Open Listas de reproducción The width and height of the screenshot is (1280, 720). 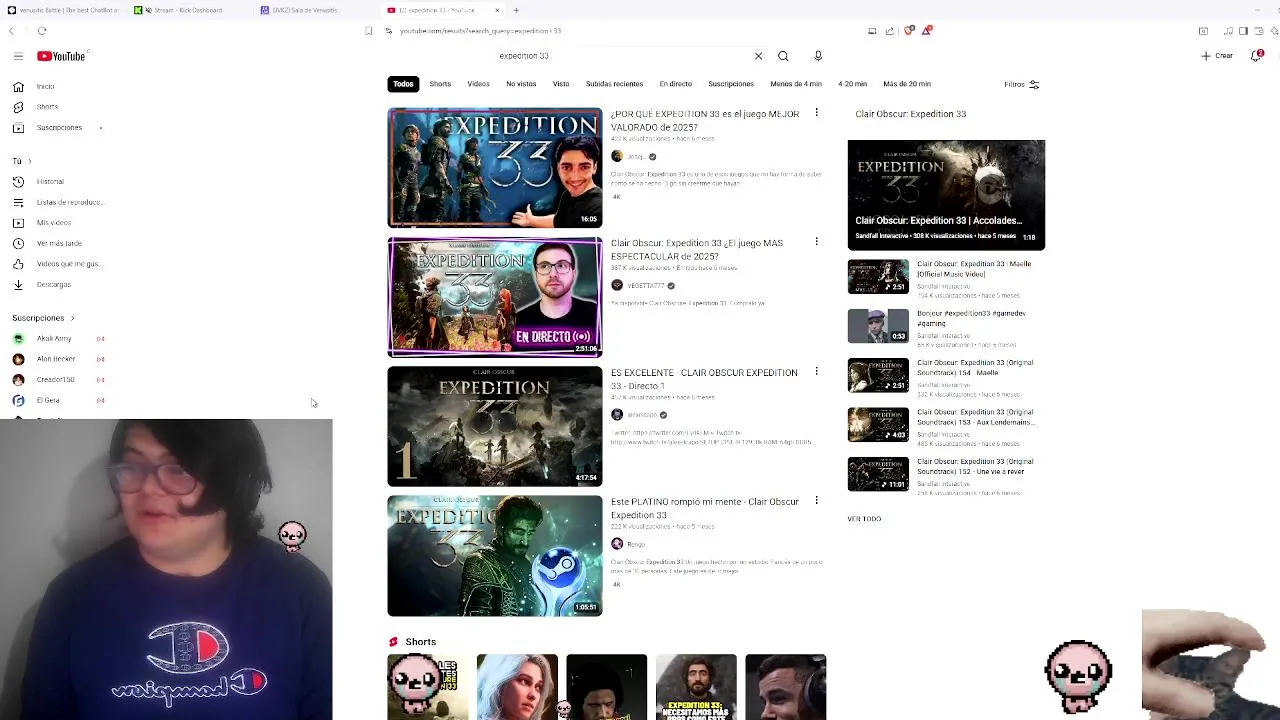tap(69, 202)
